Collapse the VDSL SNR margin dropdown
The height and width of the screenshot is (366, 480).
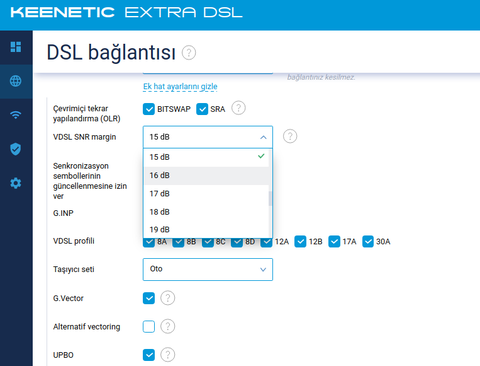coord(208,137)
